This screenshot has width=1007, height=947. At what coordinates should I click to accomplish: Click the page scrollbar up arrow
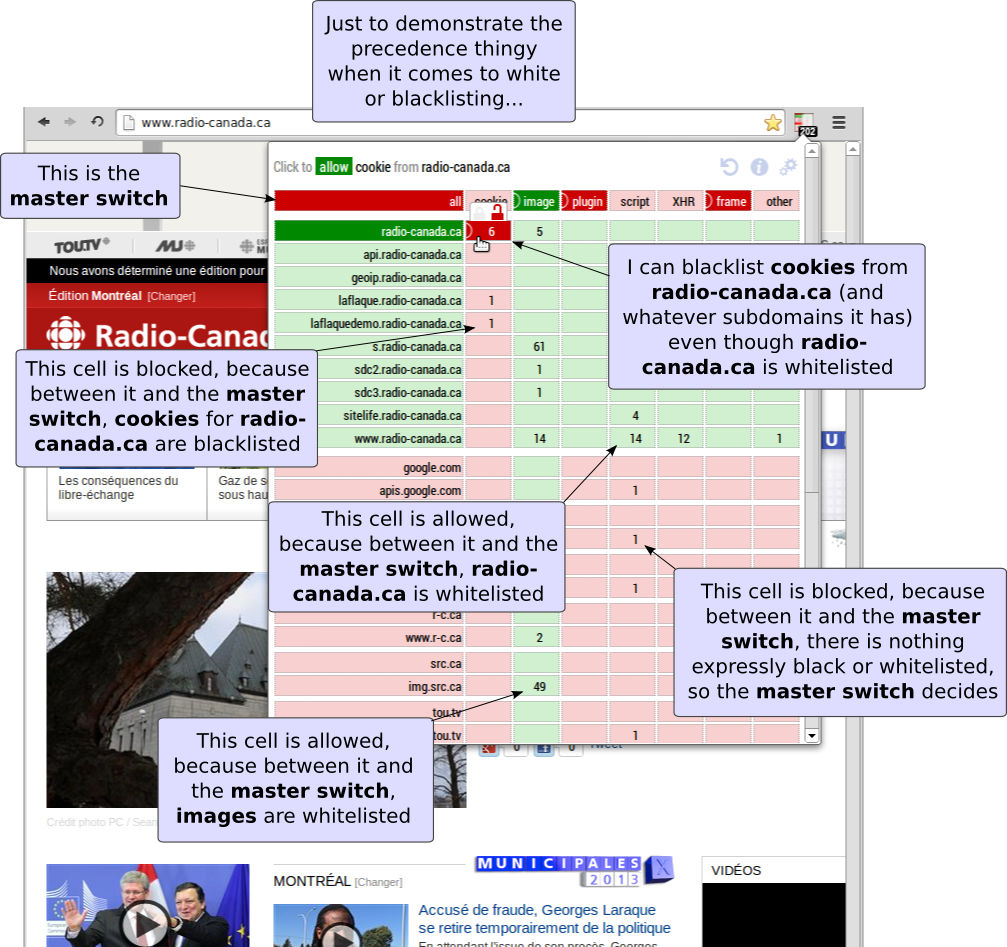[x=852, y=149]
